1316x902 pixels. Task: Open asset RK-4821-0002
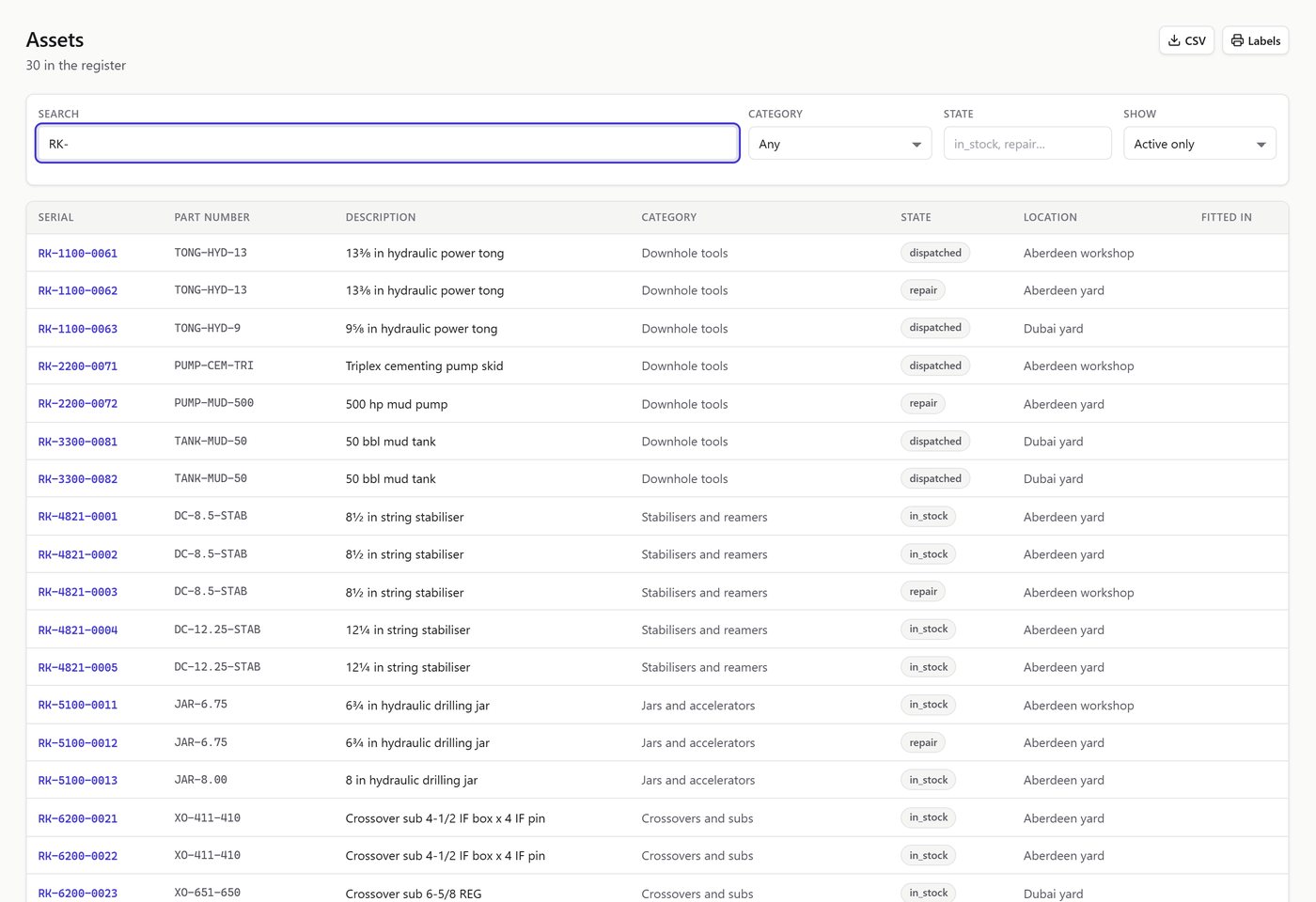[78, 554]
